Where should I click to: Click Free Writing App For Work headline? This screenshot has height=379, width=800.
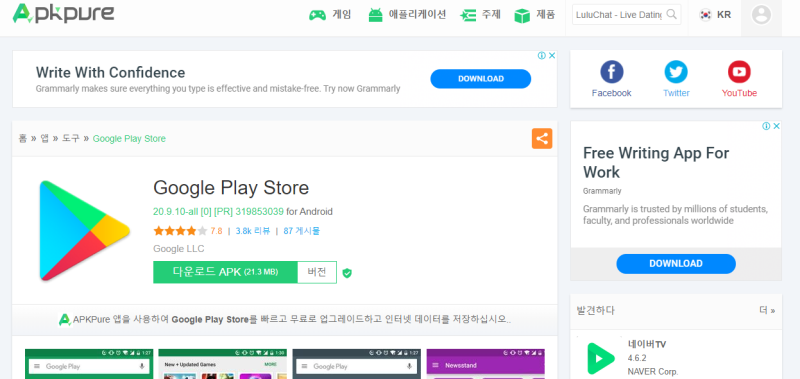pos(656,162)
